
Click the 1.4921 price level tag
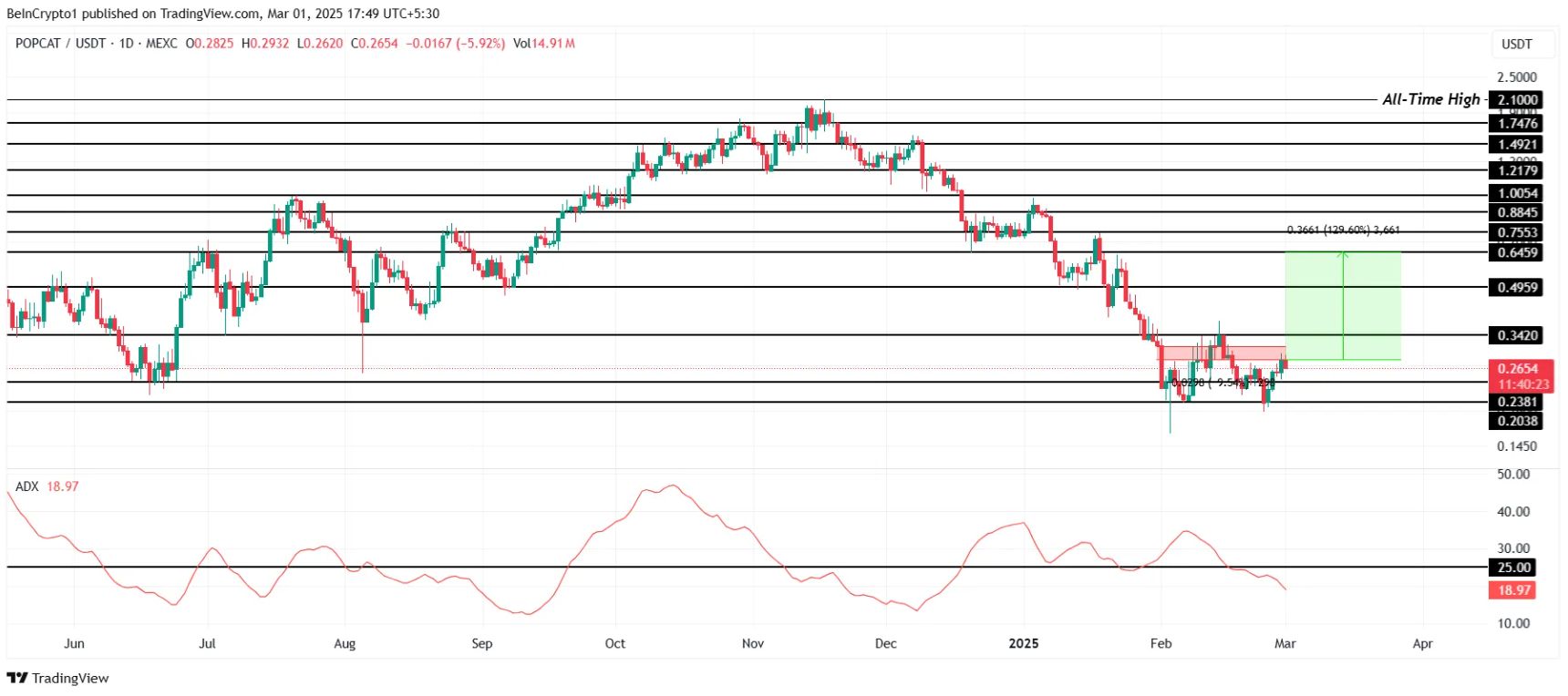[x=1518, y=144]
